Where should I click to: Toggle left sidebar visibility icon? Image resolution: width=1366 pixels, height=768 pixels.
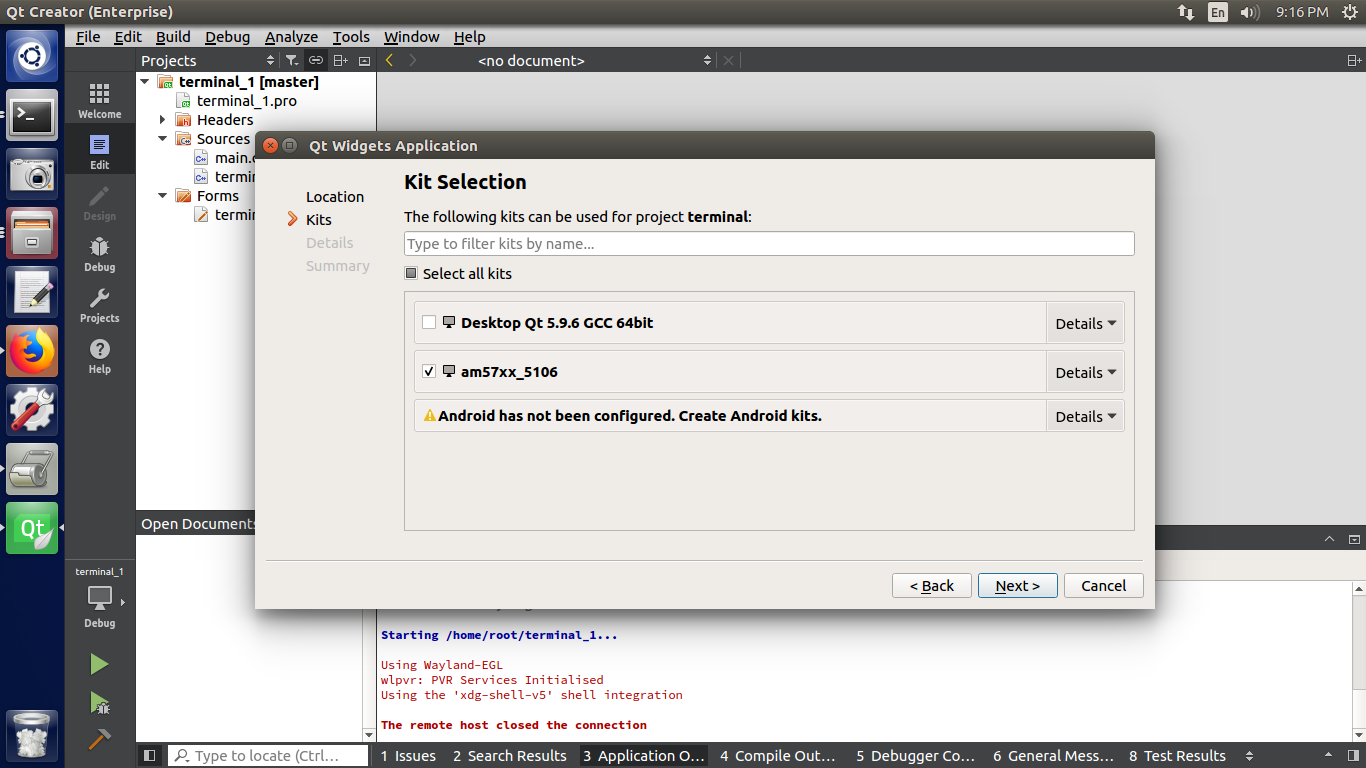coord(149,756)
